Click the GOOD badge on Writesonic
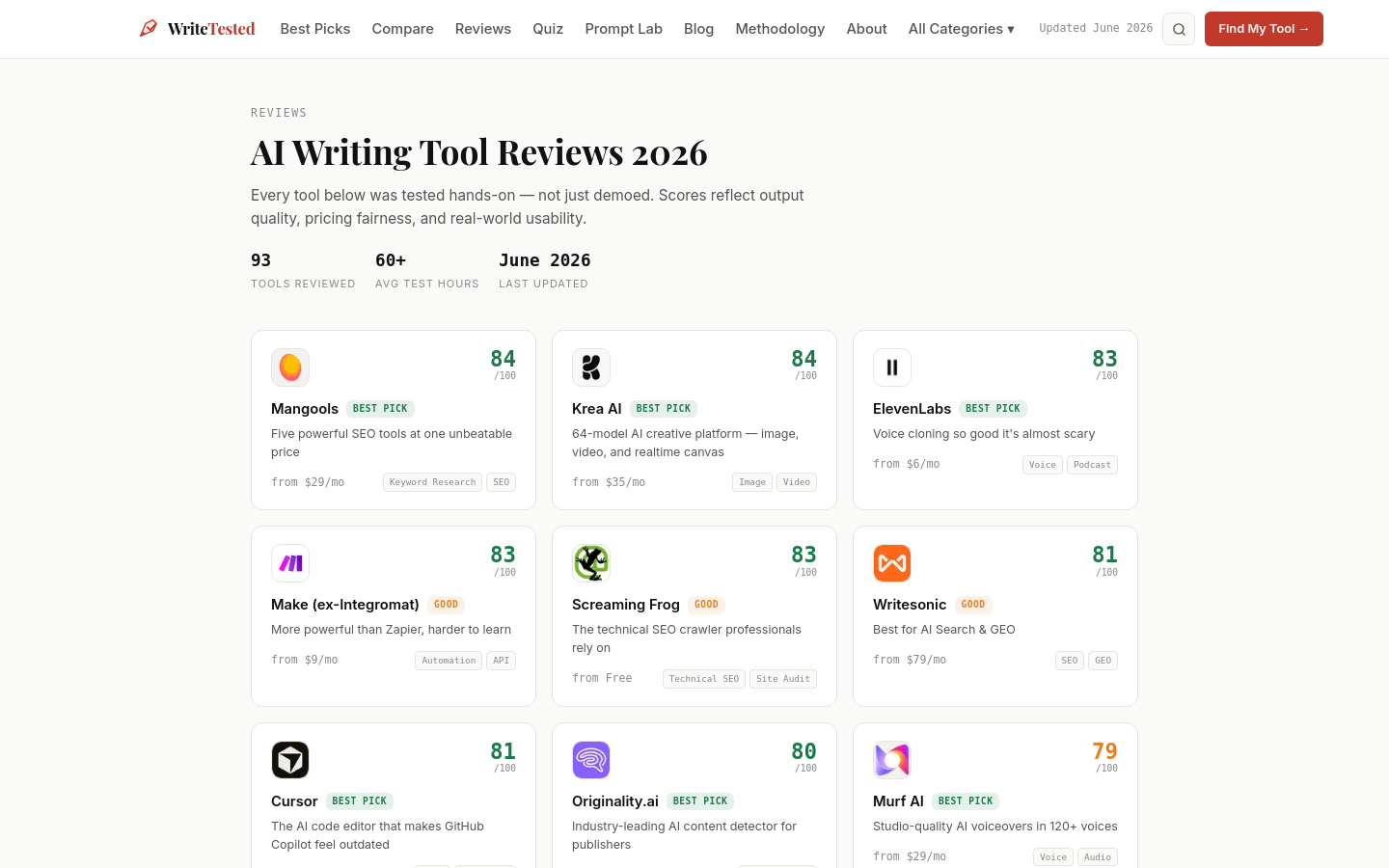 click(x=973, y=605)
